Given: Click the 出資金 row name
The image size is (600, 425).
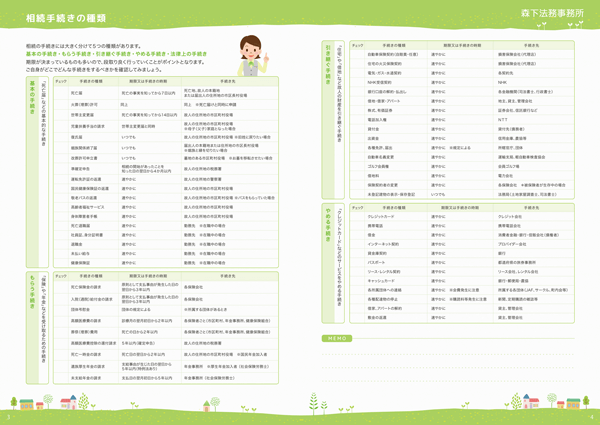Looking at the screenshot, I should pyautogui.click(x=373, y=138).
